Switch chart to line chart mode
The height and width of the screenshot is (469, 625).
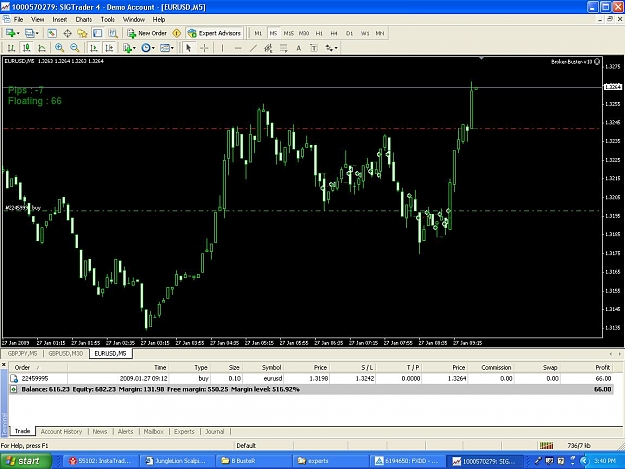[x=41, y=48]
